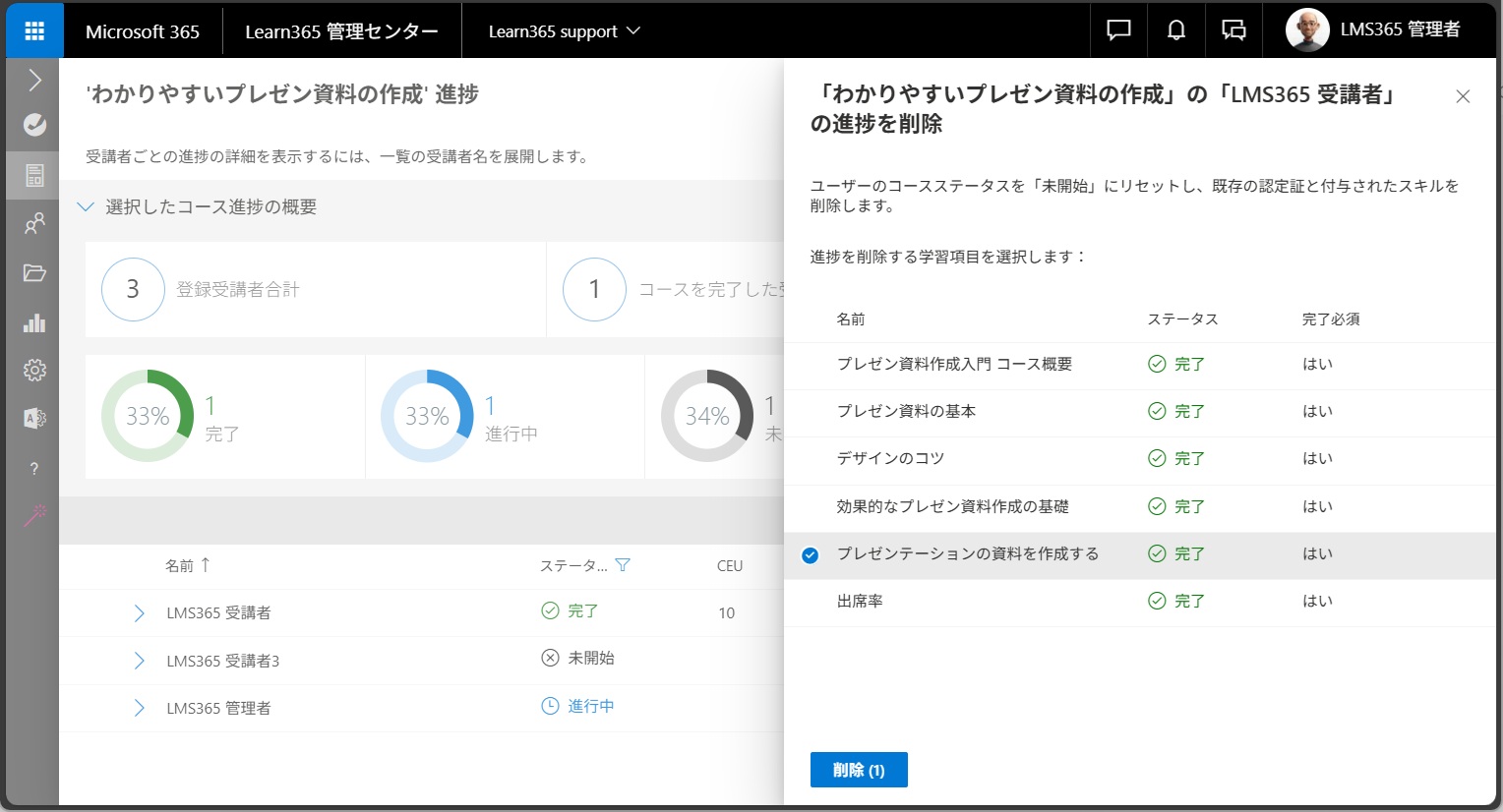The image size is (1503, 812).
Task: Open the chat message icon in top bar
Action: point(1118,30)
